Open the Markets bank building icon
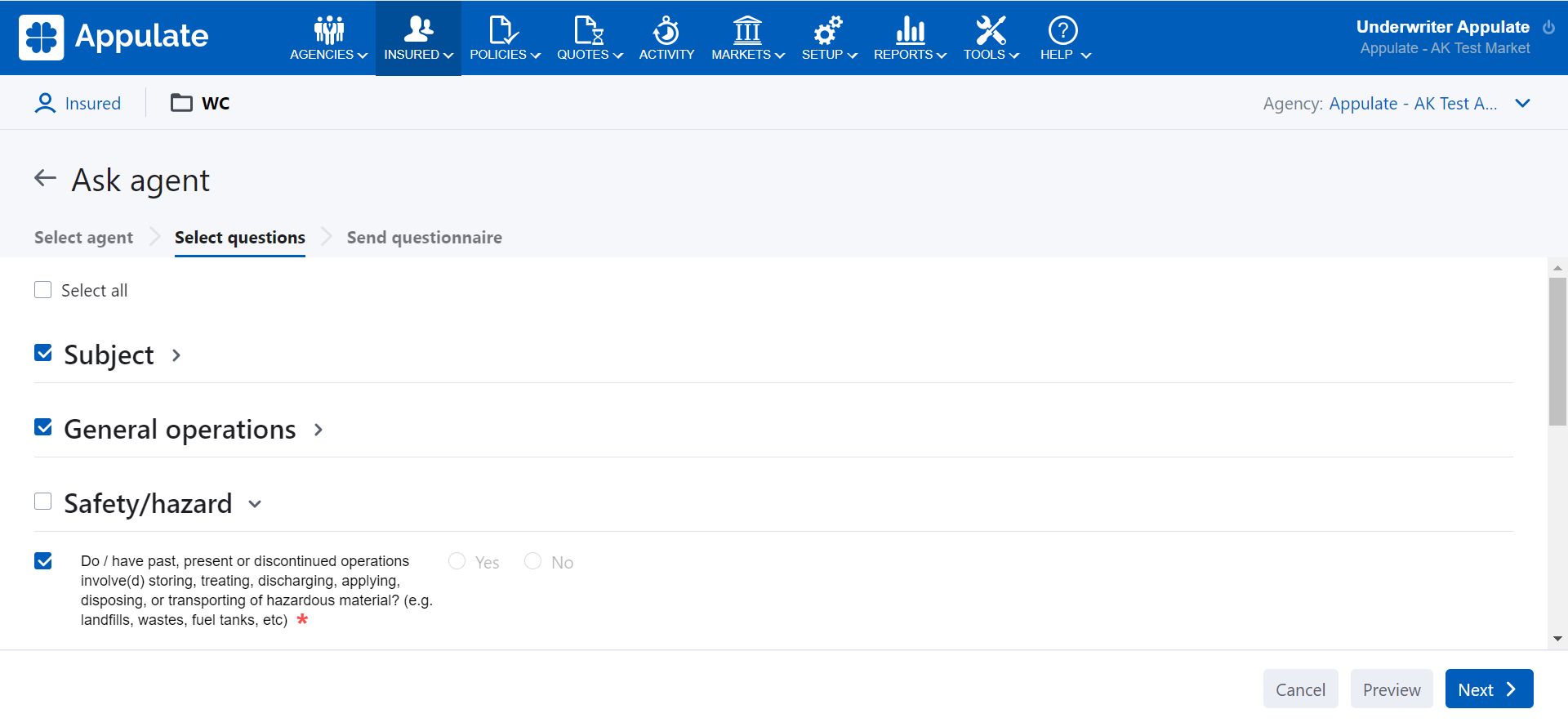This screenshot has height=727, width=1568. [746, 30]
